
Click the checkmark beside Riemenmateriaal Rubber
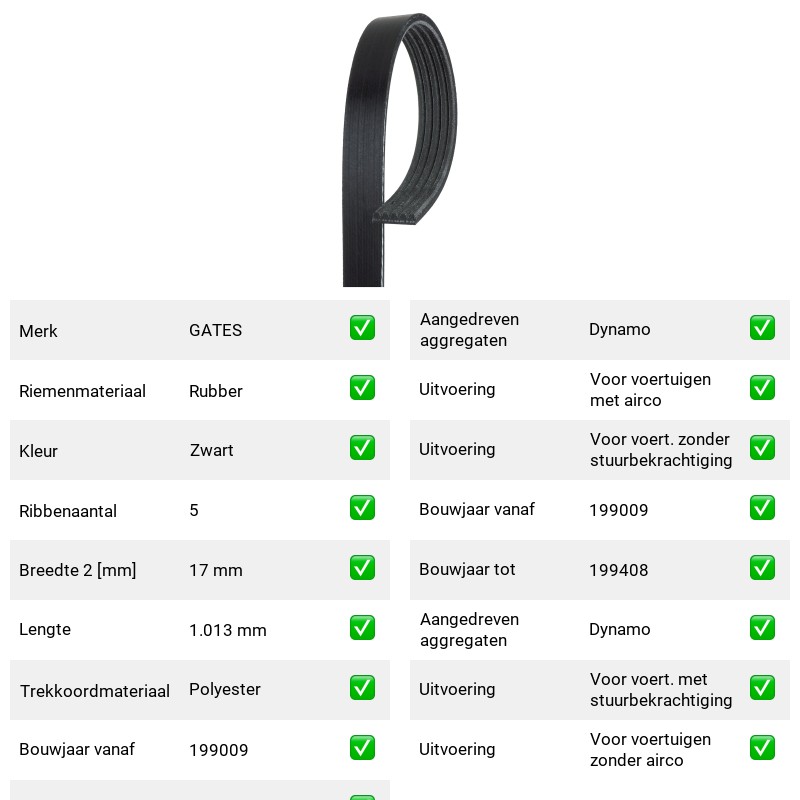[362, 388]
